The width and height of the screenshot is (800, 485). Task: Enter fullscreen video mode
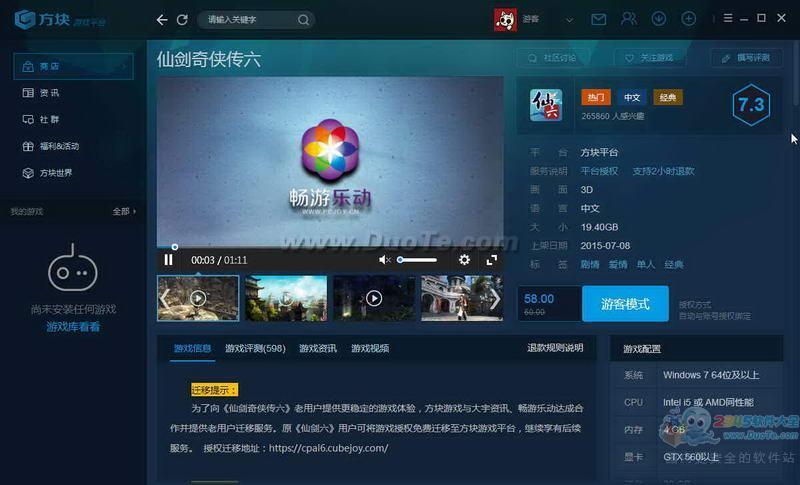(x=492, y=260)
